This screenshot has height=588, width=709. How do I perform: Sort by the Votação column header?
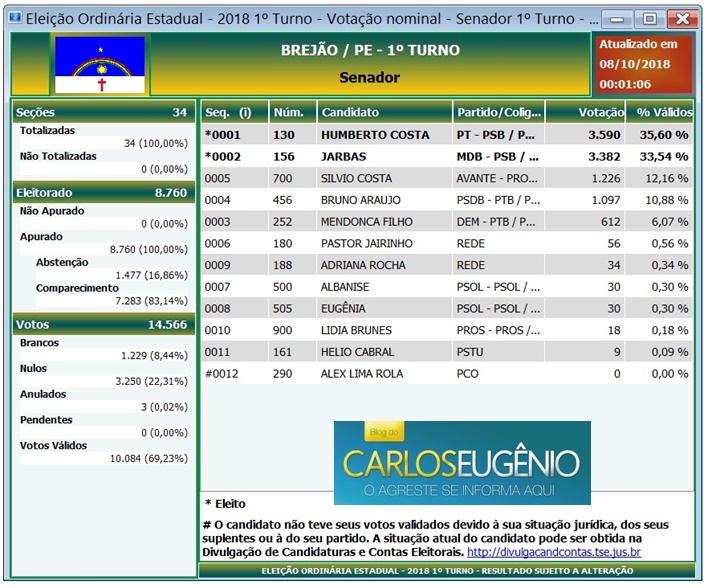coord(586,112)
